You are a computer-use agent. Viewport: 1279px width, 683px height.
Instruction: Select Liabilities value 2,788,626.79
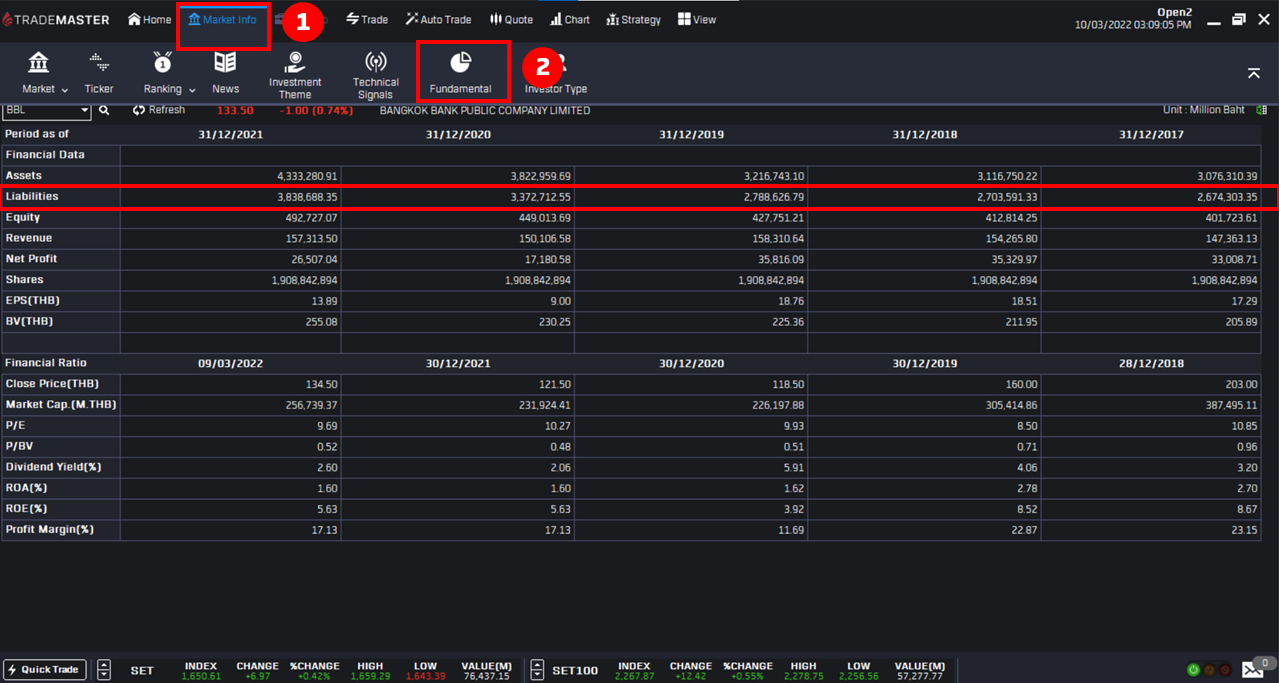(x=774, y=197)
